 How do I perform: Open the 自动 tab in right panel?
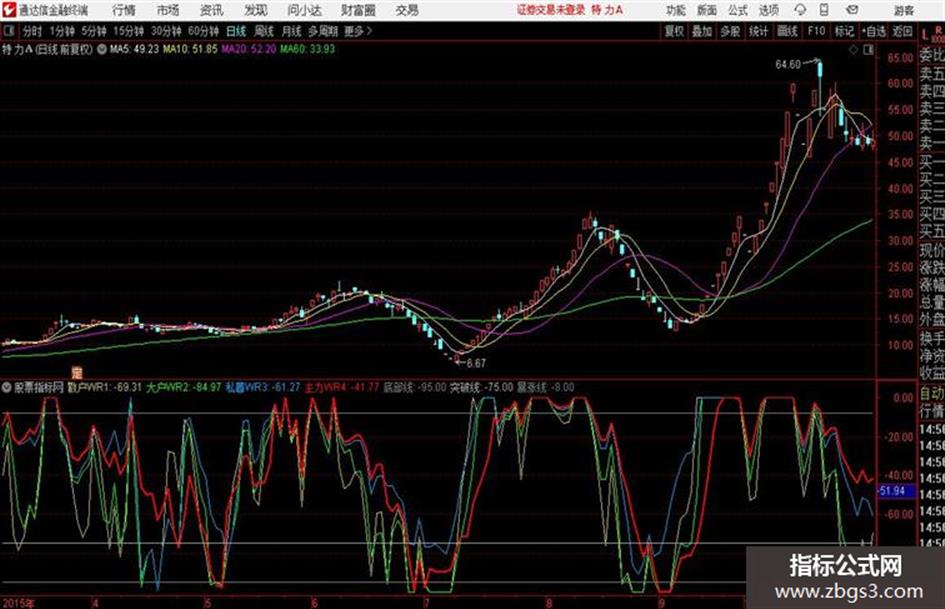[932, 394]
